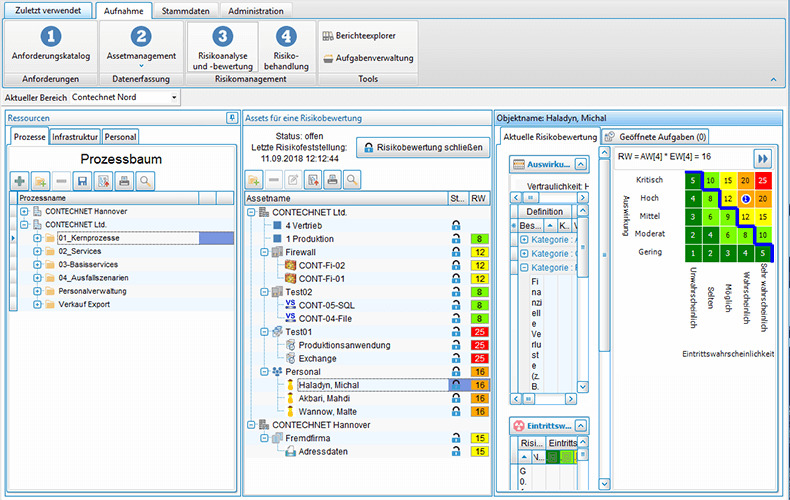Open the Geöffnete Aufgaben (0) tab
790x500 pixels.
pos(656,136)
